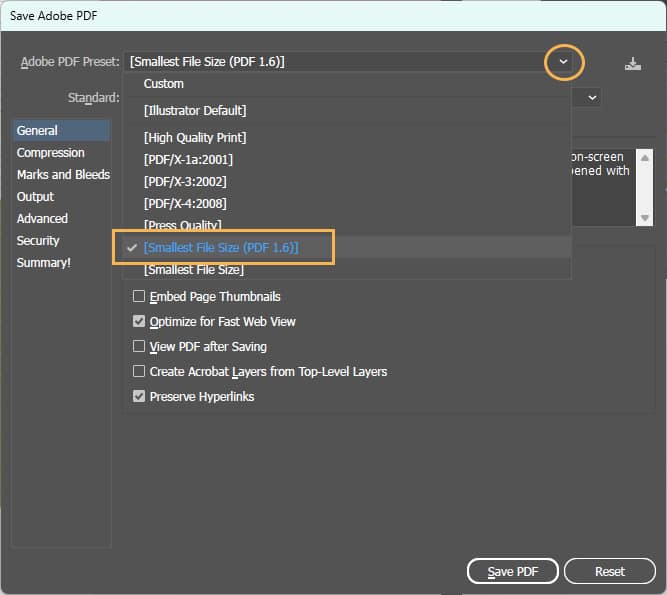This screenshot has width=667, height=595.
Task: Uncheck Optimize for Fast Web View
Action: point(139,322)
